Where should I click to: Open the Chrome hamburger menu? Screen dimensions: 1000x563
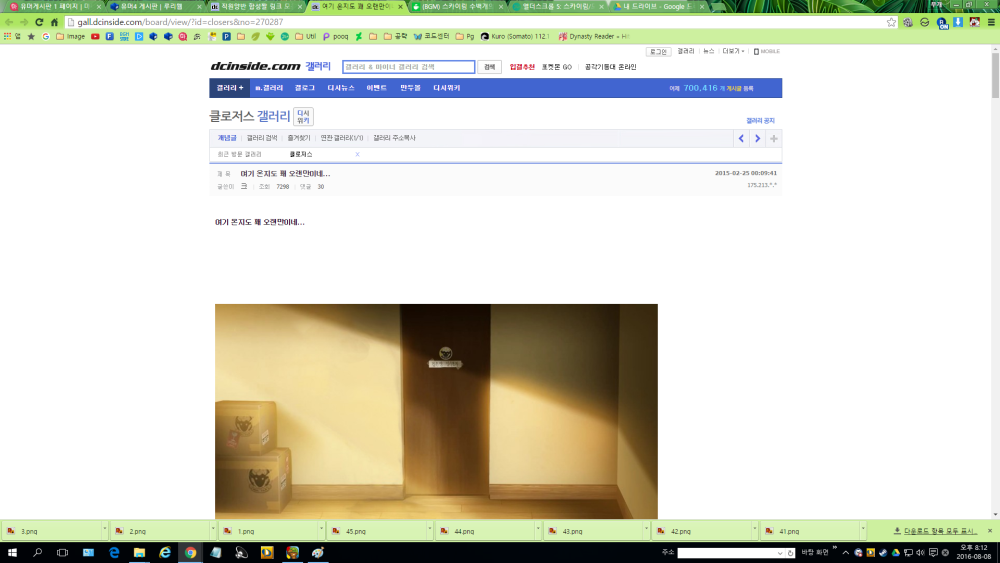point(991,22)
